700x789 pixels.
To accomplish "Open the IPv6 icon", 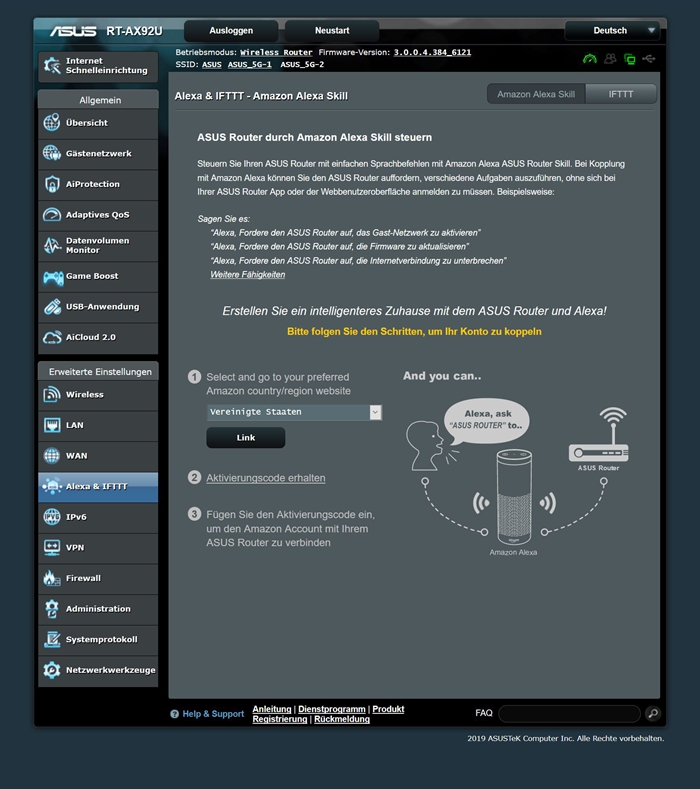I will click(x=52, y=517).
